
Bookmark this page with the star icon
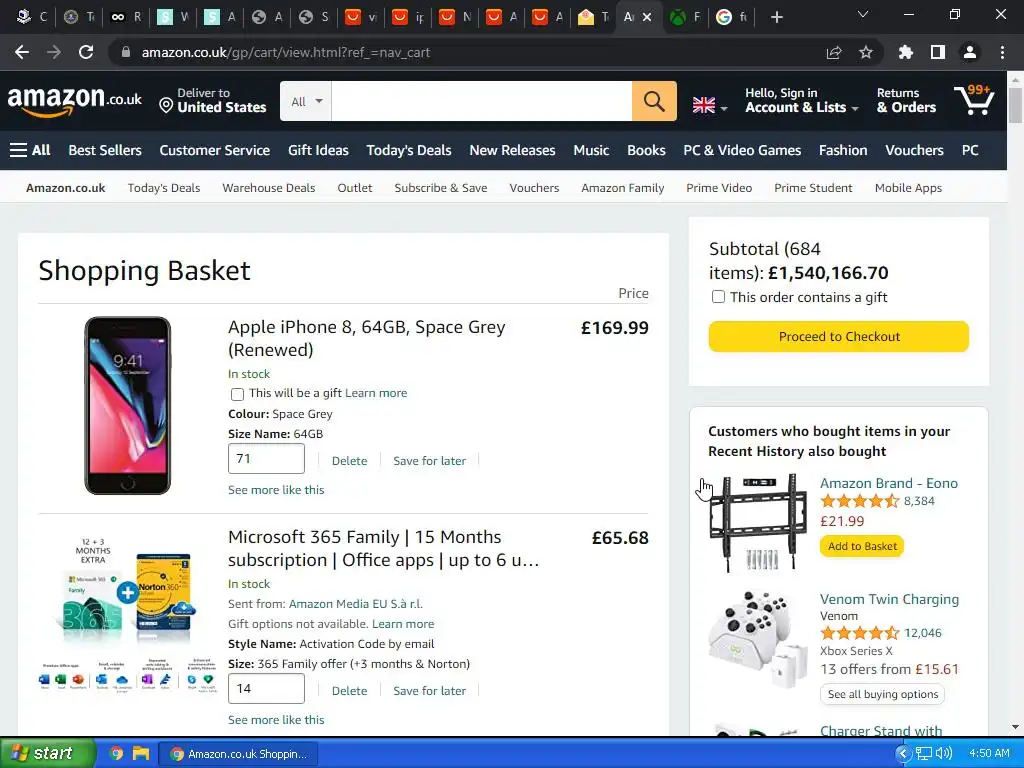866,52
